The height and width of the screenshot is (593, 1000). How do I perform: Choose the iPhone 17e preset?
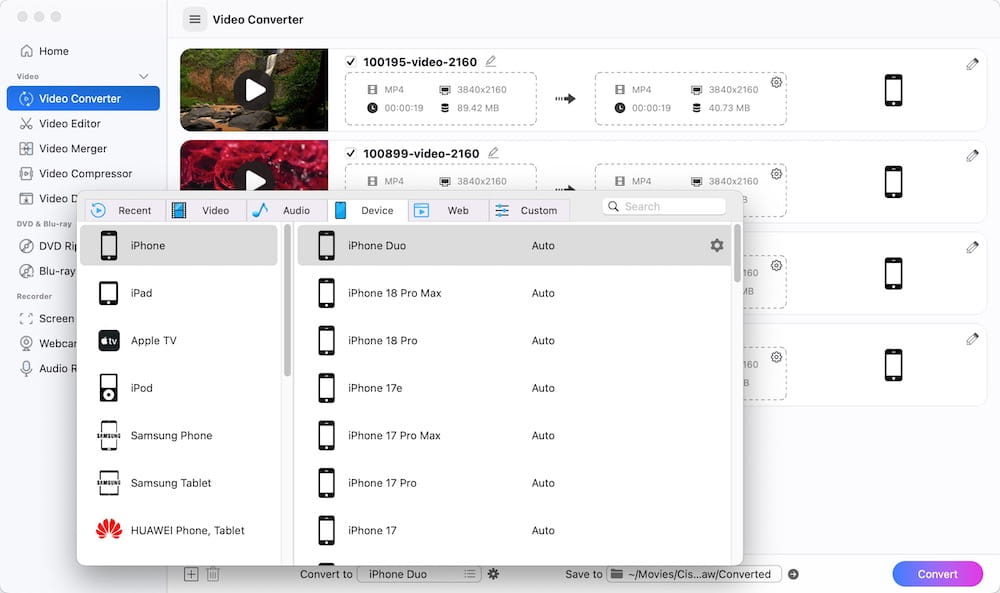(514, 388)
